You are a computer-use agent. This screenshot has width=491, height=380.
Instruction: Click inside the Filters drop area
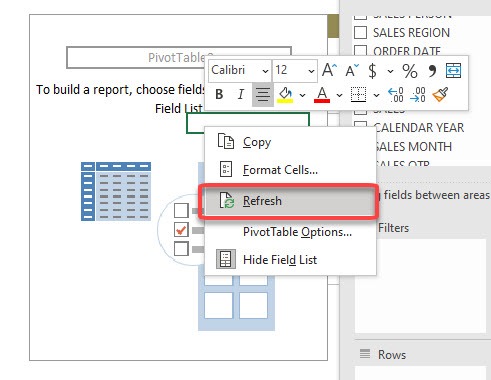click(420, 285)
